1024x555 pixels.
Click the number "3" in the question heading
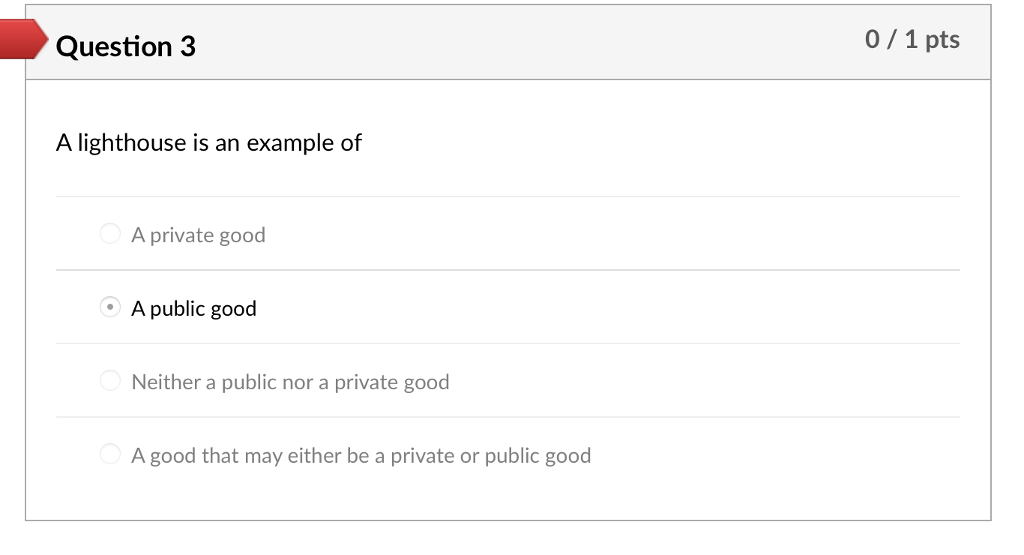coord(188,46)
